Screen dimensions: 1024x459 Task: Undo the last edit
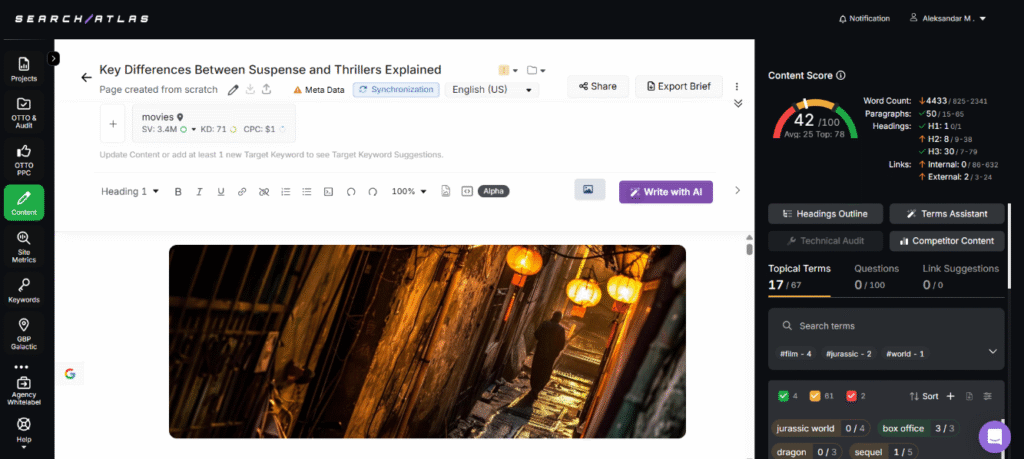coord(351,191)
